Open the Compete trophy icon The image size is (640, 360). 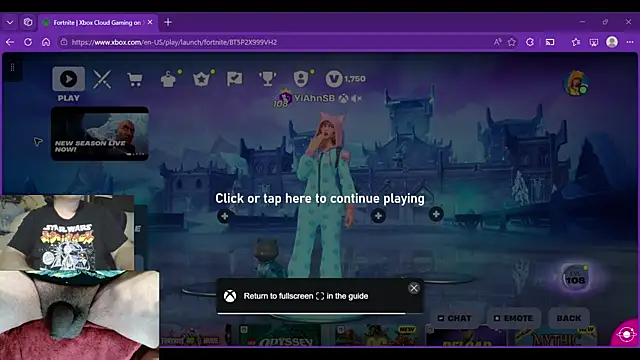[267, 79]
